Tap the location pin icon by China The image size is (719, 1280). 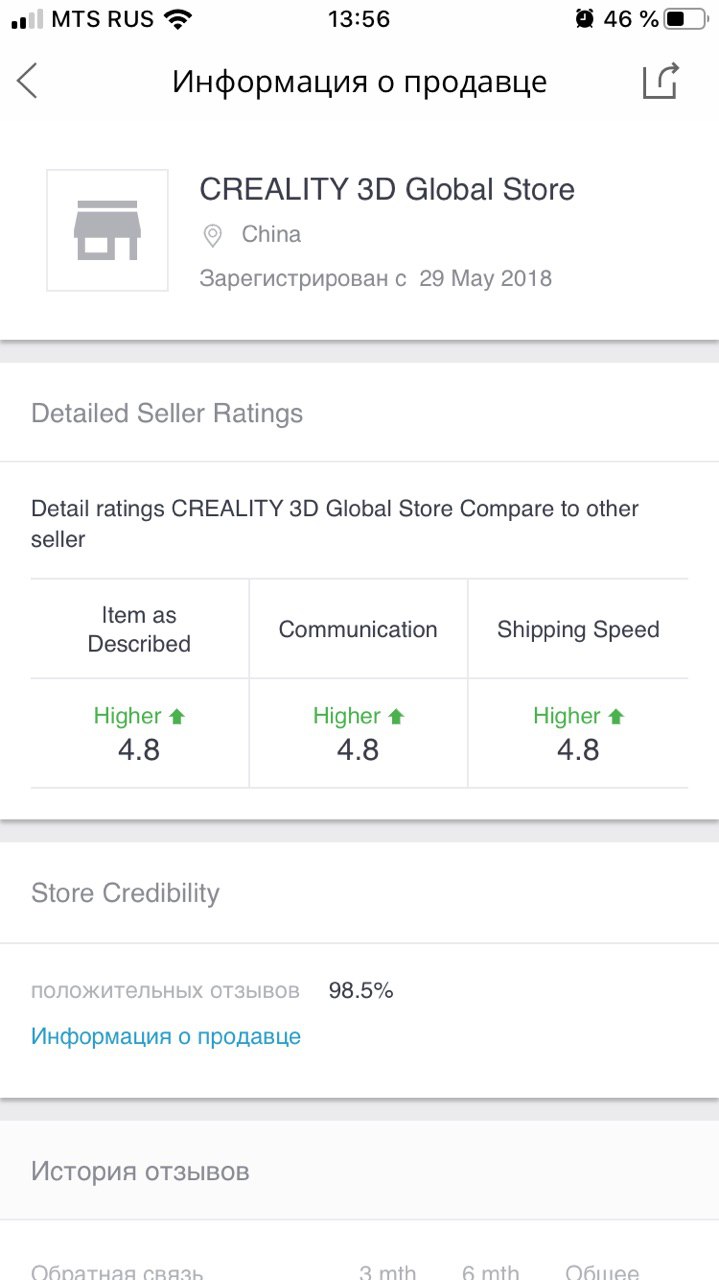pos(212,236)
